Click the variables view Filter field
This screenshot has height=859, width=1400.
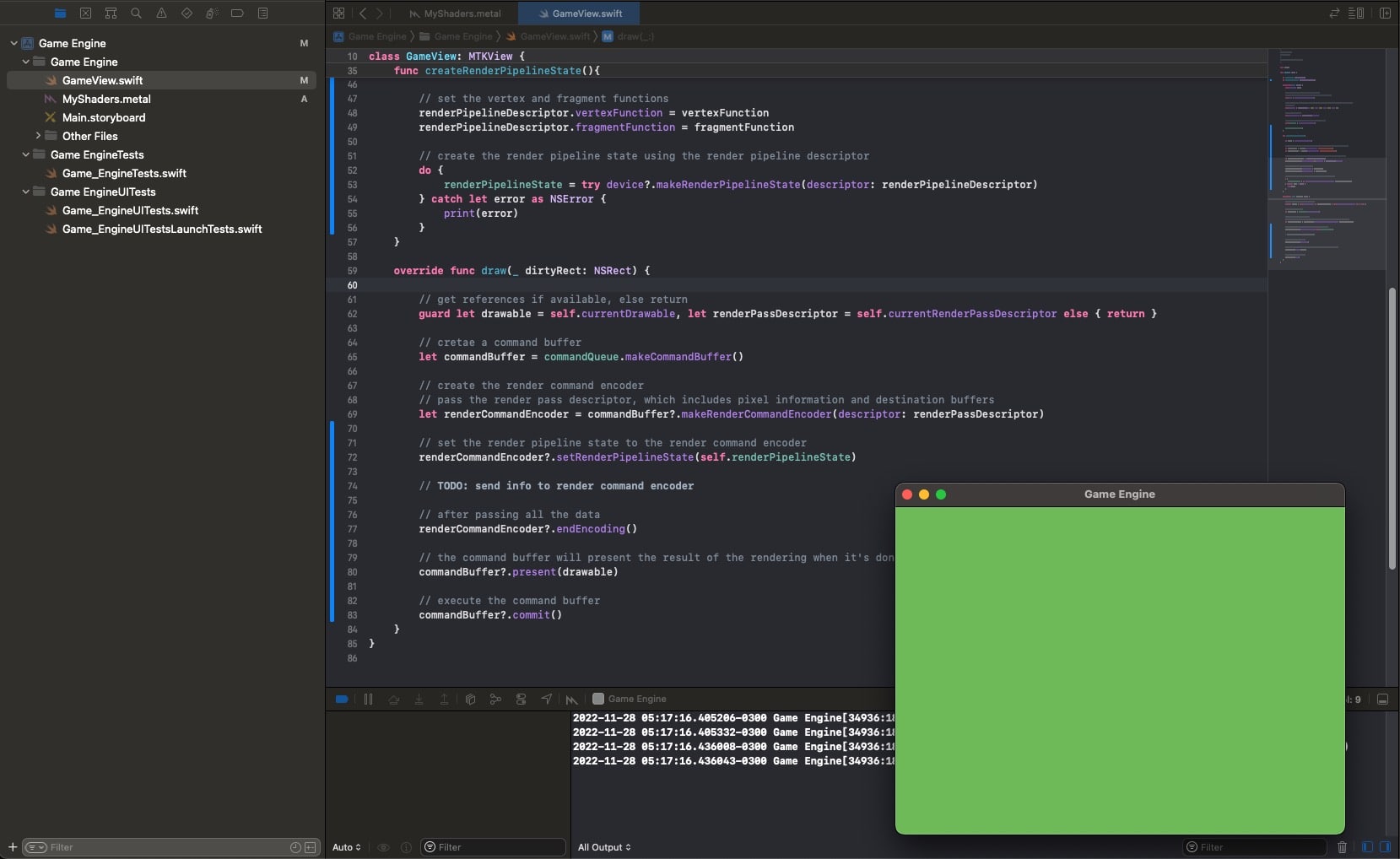coord(494,847)
